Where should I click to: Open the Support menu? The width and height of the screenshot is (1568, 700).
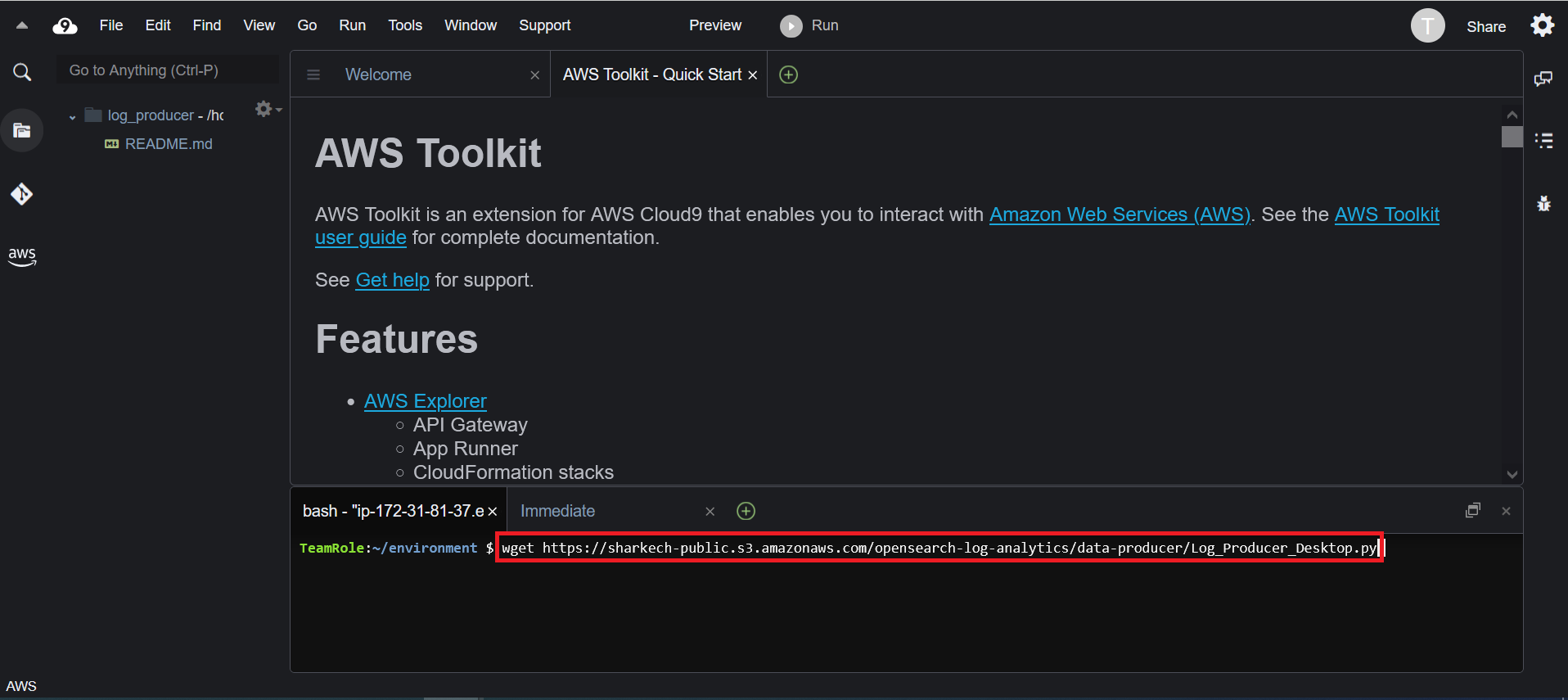pos(545,25)
